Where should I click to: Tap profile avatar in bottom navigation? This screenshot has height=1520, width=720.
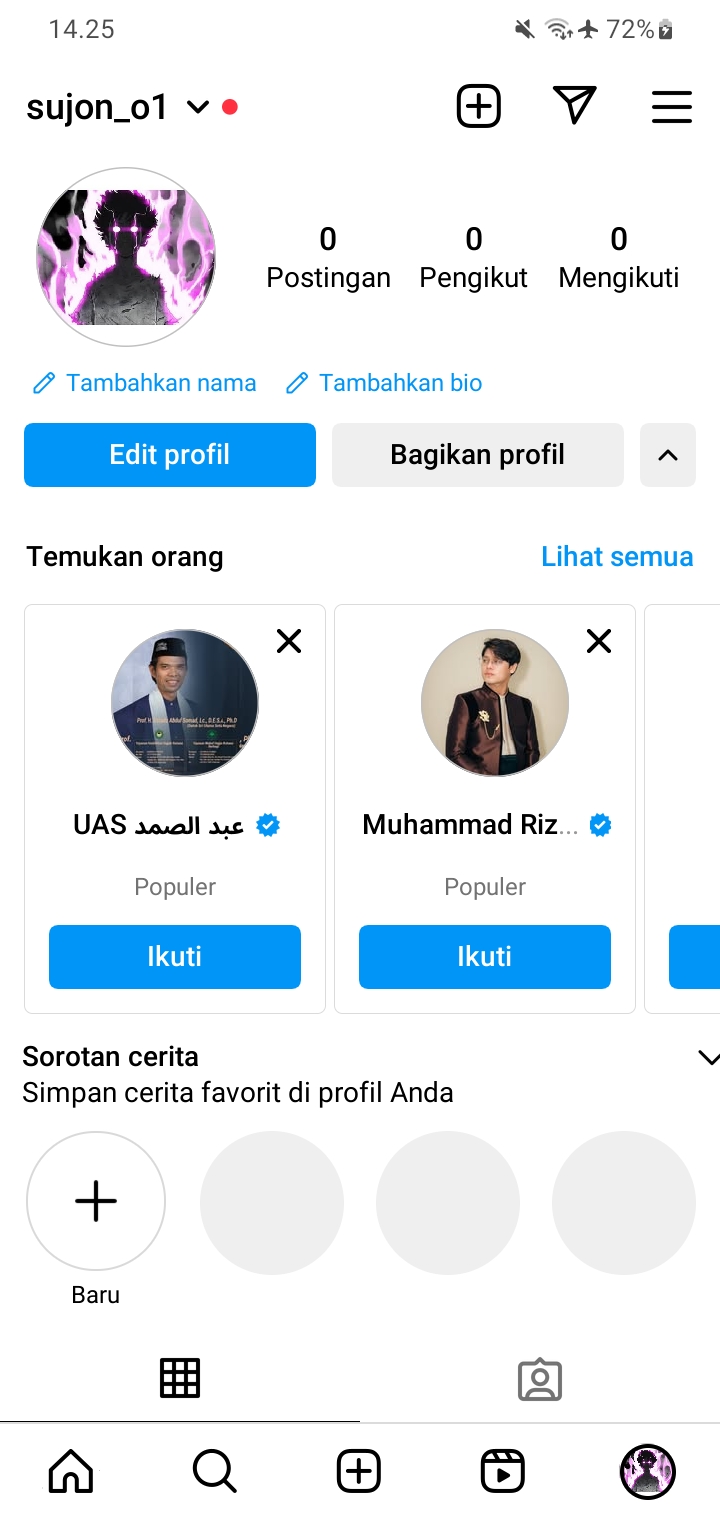[x=647, y=1471]
